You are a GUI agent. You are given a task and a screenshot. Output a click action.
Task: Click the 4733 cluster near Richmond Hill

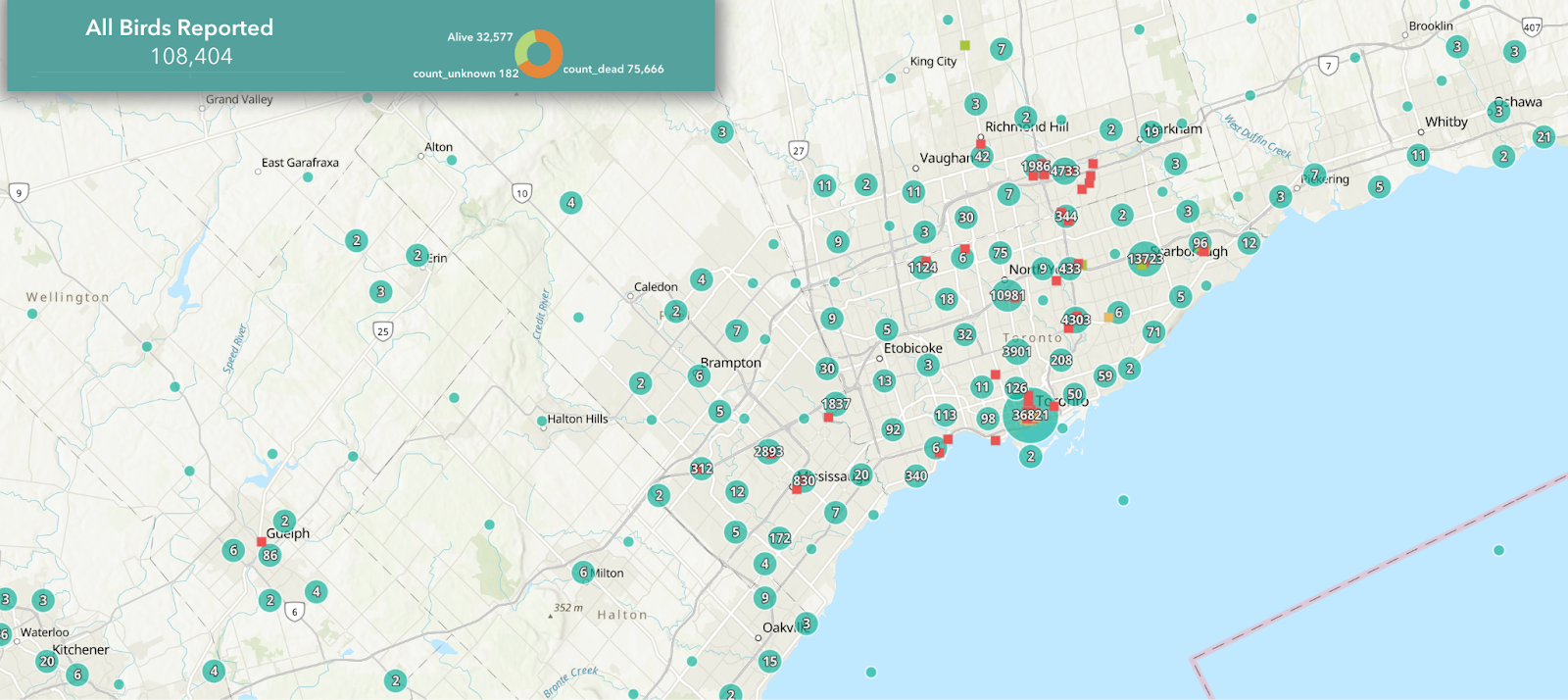pos(1064,172)
